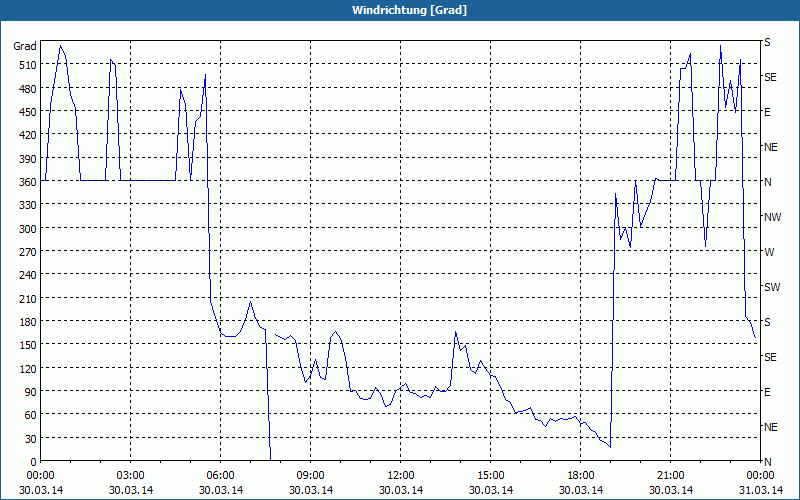800x500 pixels.
Task: Click the 360 y-axis value
Action: [x=28, y=182]
